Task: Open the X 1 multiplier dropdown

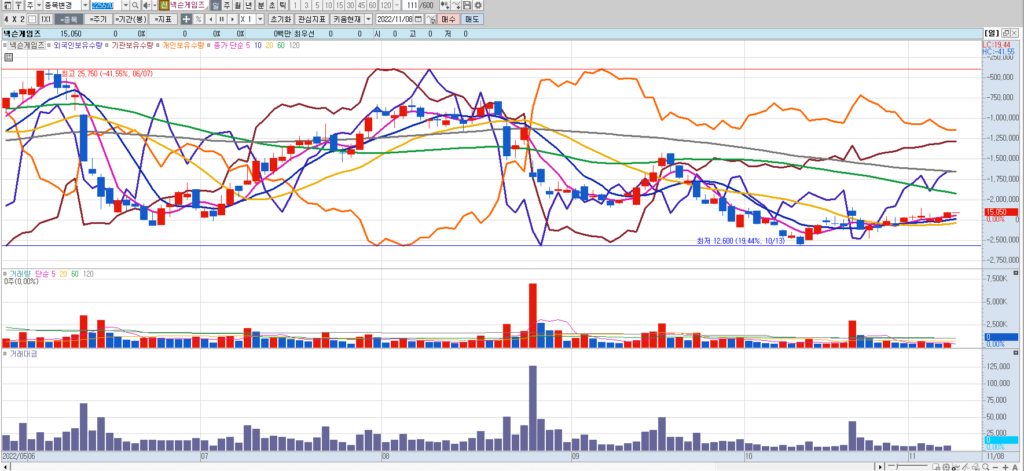Action: coord(259,19)
